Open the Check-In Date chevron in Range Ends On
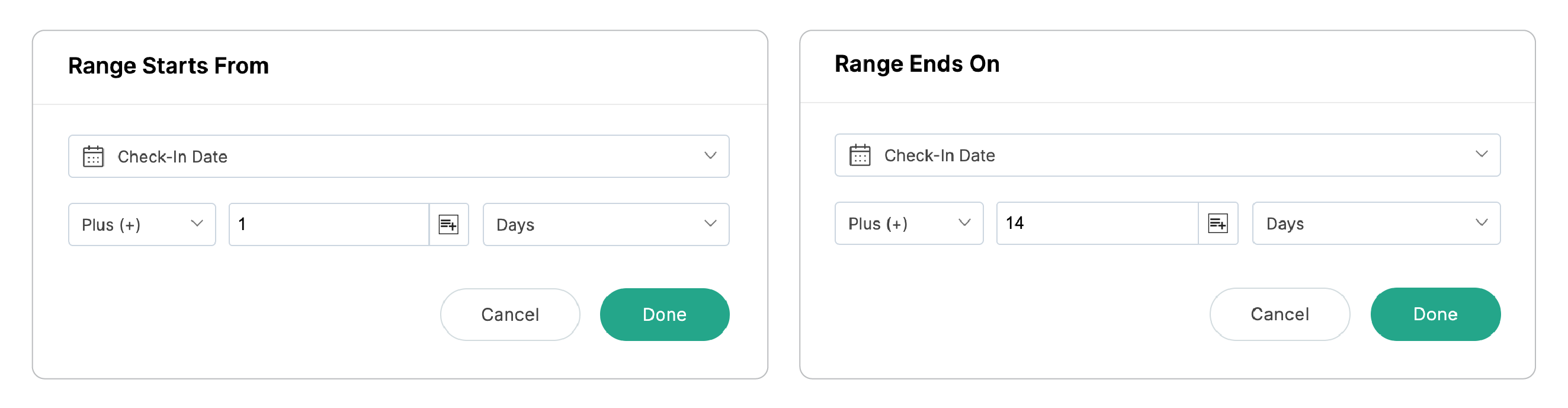Image resolution: width=1568 pixels, height=408 pixels. coord(1482,155)
